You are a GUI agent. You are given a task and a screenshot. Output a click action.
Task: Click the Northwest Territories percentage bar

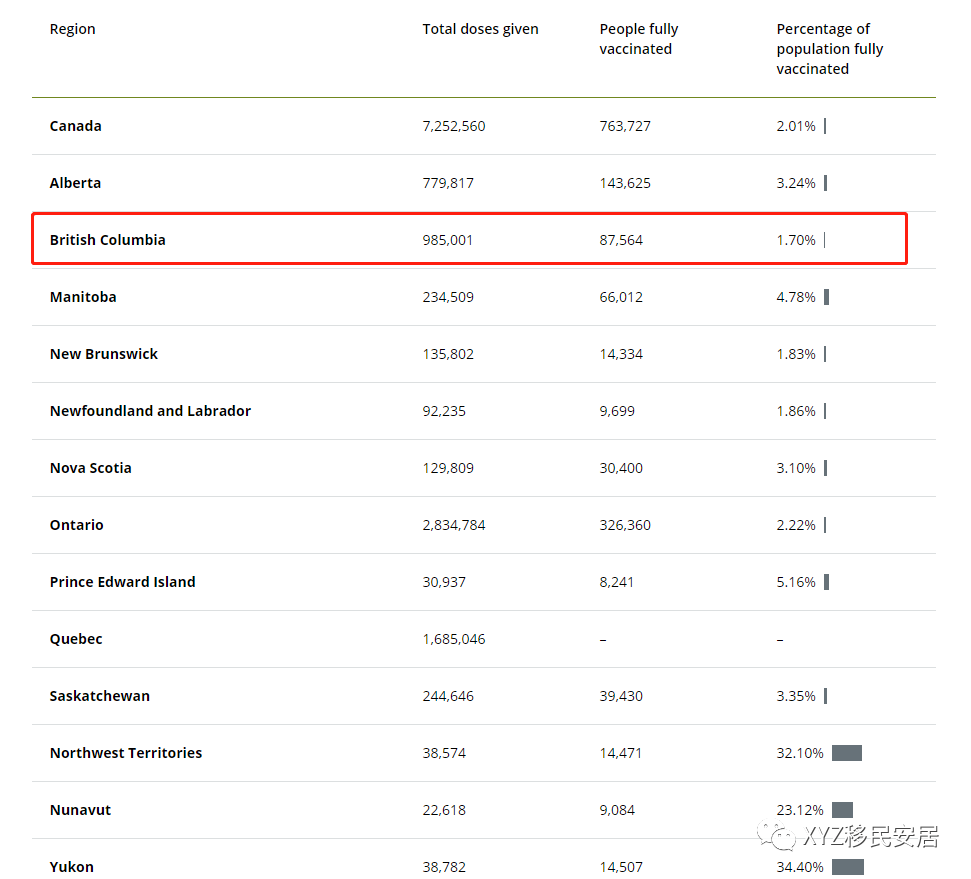[846, 753]
